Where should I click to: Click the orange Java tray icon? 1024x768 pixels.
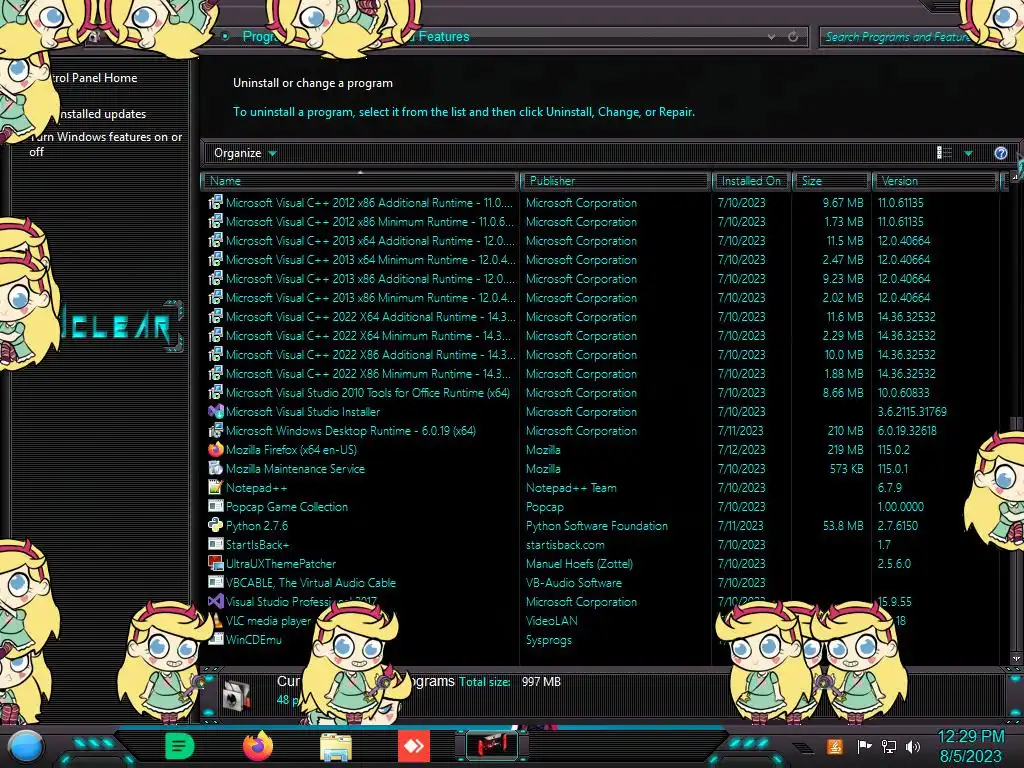click(x=835, y=746)
